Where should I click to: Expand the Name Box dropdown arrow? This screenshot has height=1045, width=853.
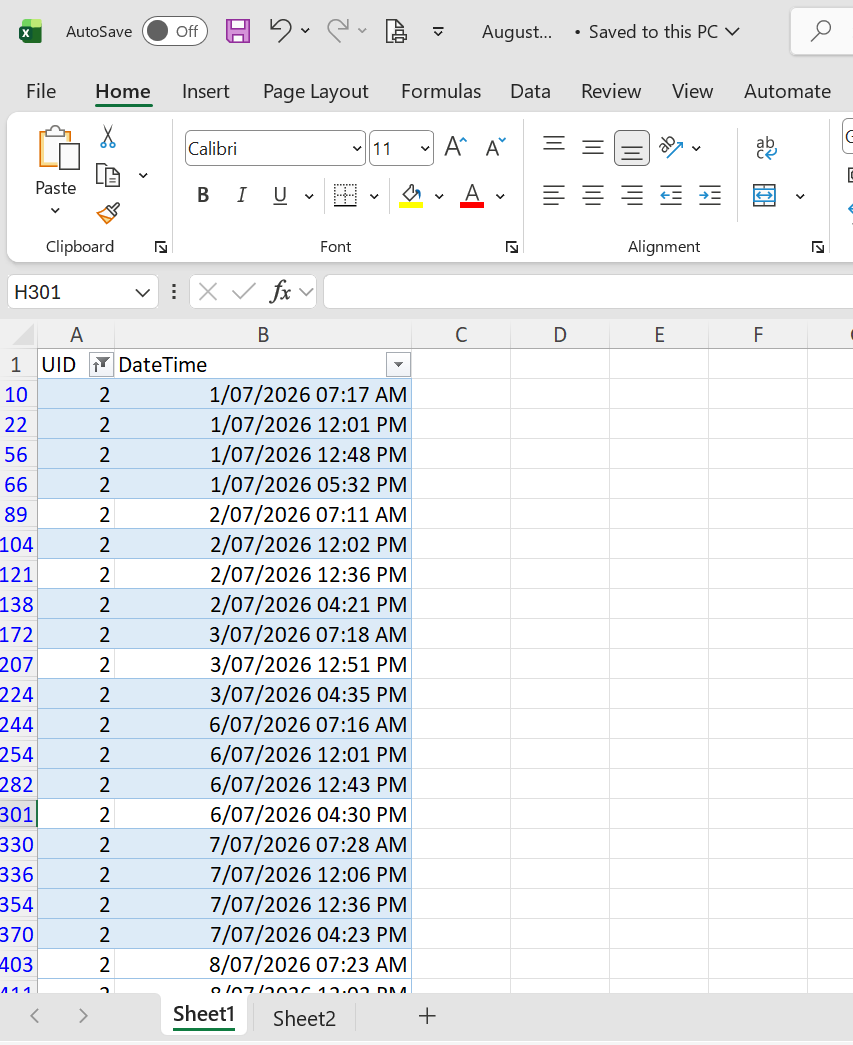click(x=142, y=293)
